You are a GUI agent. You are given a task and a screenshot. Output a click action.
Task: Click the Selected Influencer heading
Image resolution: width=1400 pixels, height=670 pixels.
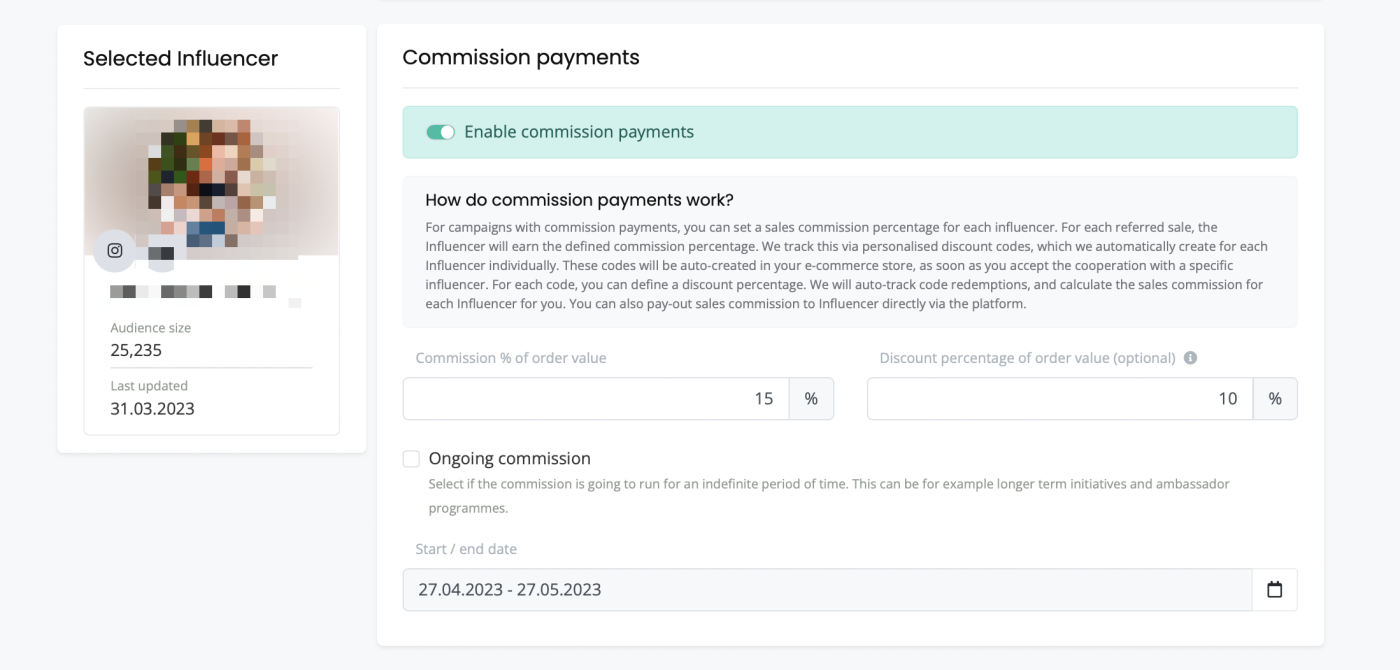pos(181,58)
